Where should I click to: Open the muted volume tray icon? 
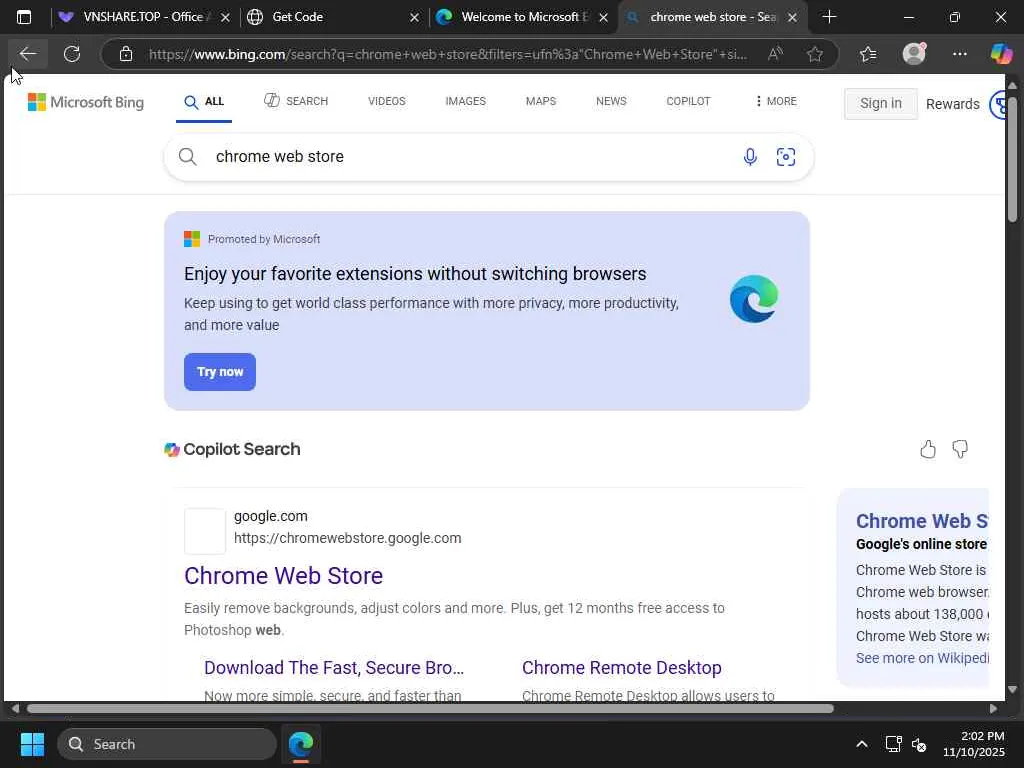tap(919, 744)
